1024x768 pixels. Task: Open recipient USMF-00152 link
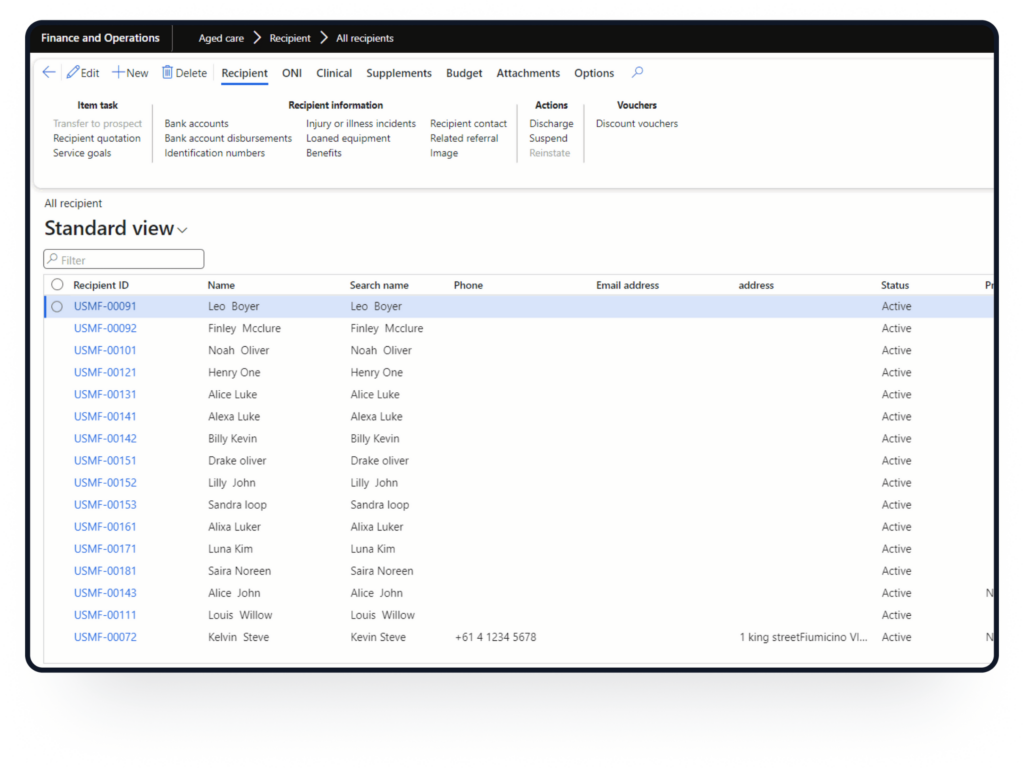(x=105, y=483)
